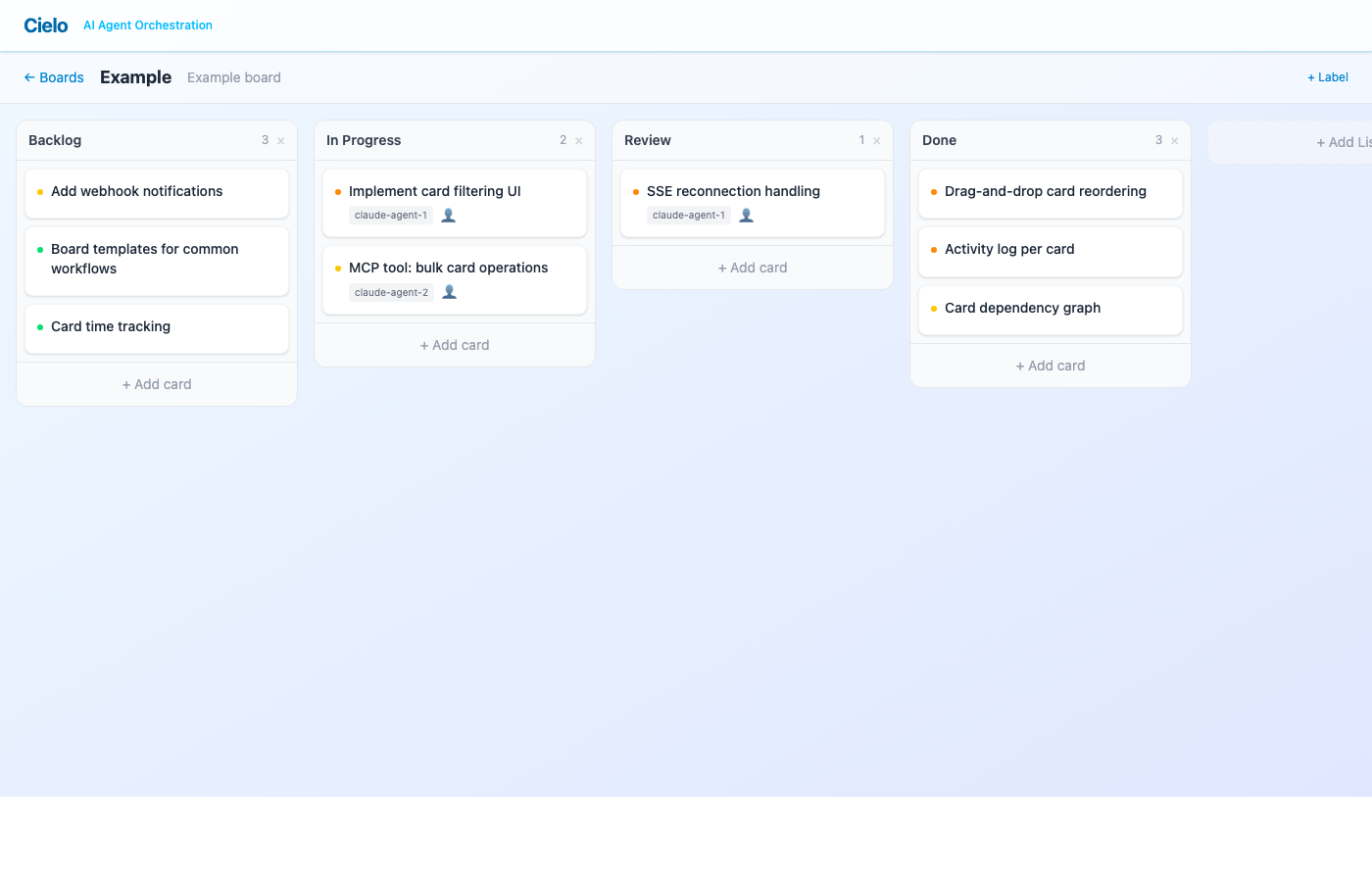Click the claude-agent-1 badge on Implement card filtering UI
This screenshot has height=882, width=1372.
tap(391, 215)
